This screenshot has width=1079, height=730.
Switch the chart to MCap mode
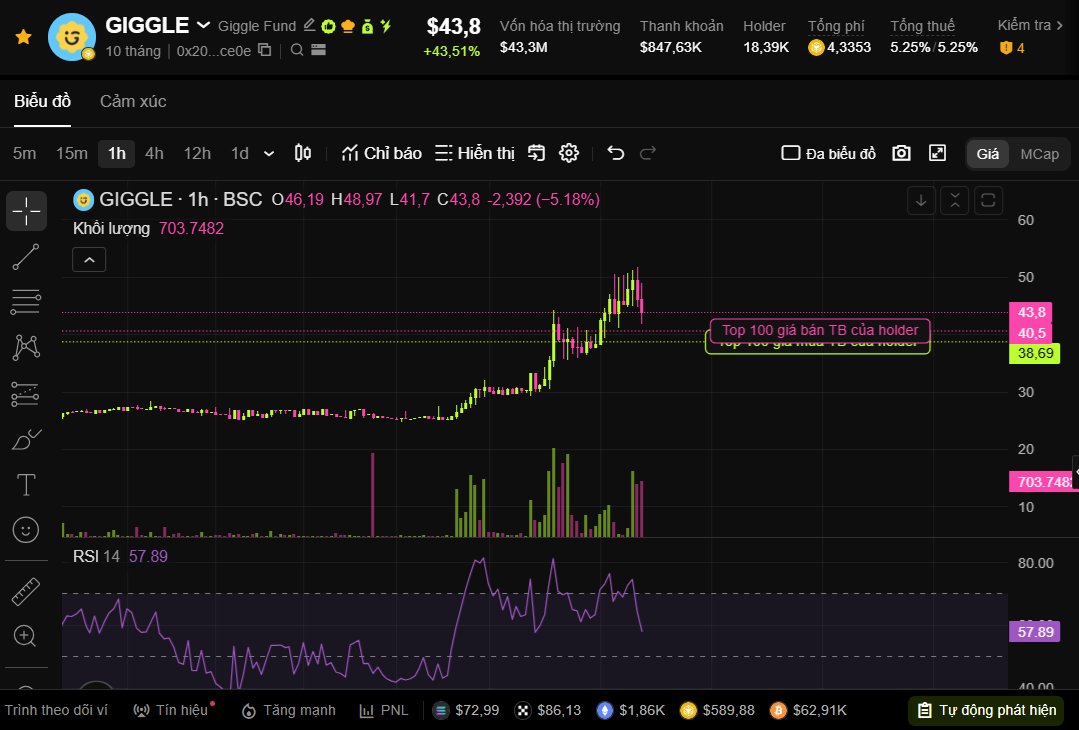click(x=1039, y=153)
